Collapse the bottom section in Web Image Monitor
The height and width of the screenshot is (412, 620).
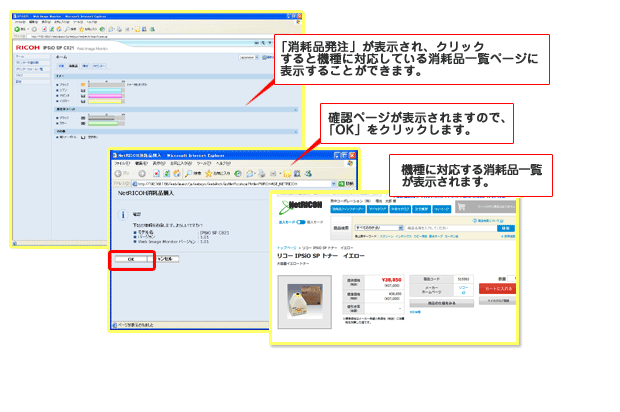coord(295,131)
